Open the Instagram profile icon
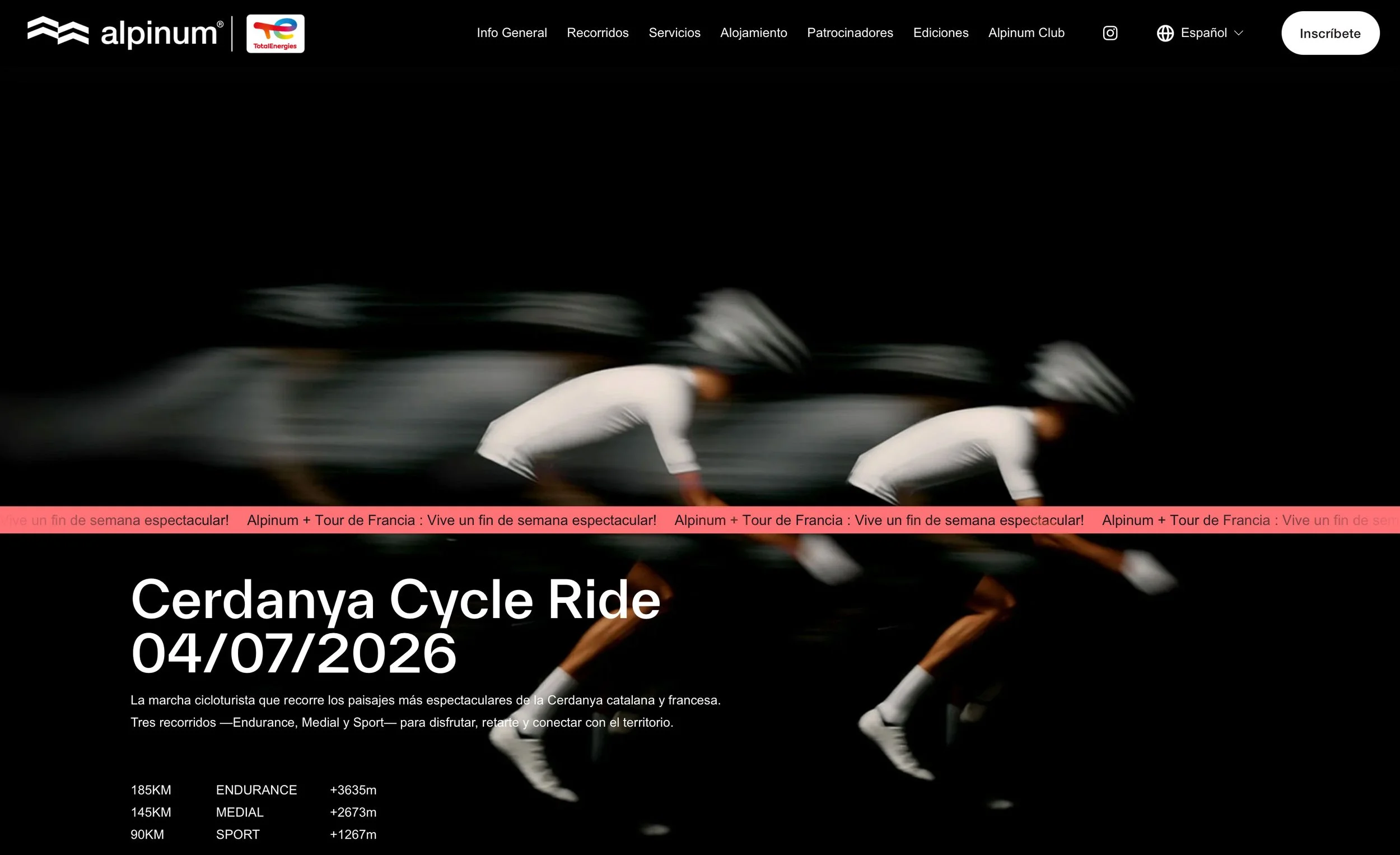Image resolution: width=1400 pixels, height=855 pixels. click(x=1110, y=33)
